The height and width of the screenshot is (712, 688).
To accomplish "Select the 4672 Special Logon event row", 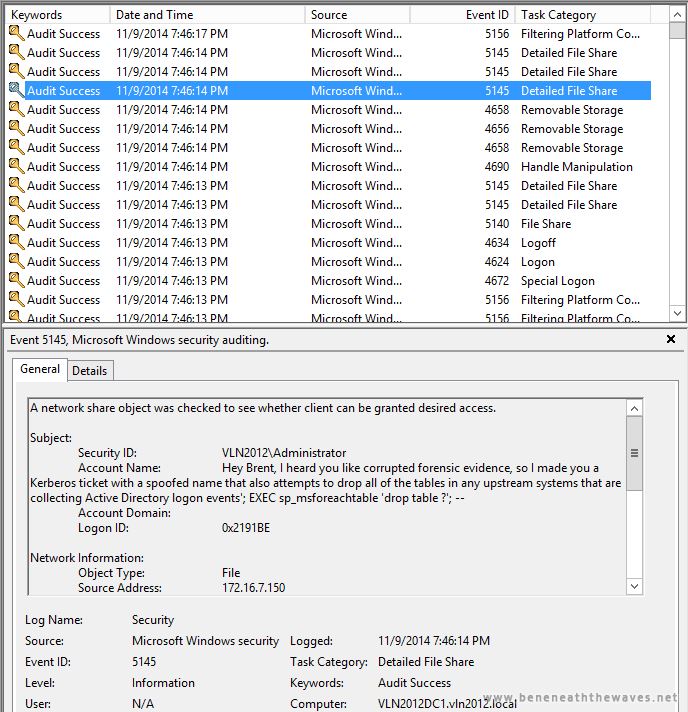I will tap(330, 281).
